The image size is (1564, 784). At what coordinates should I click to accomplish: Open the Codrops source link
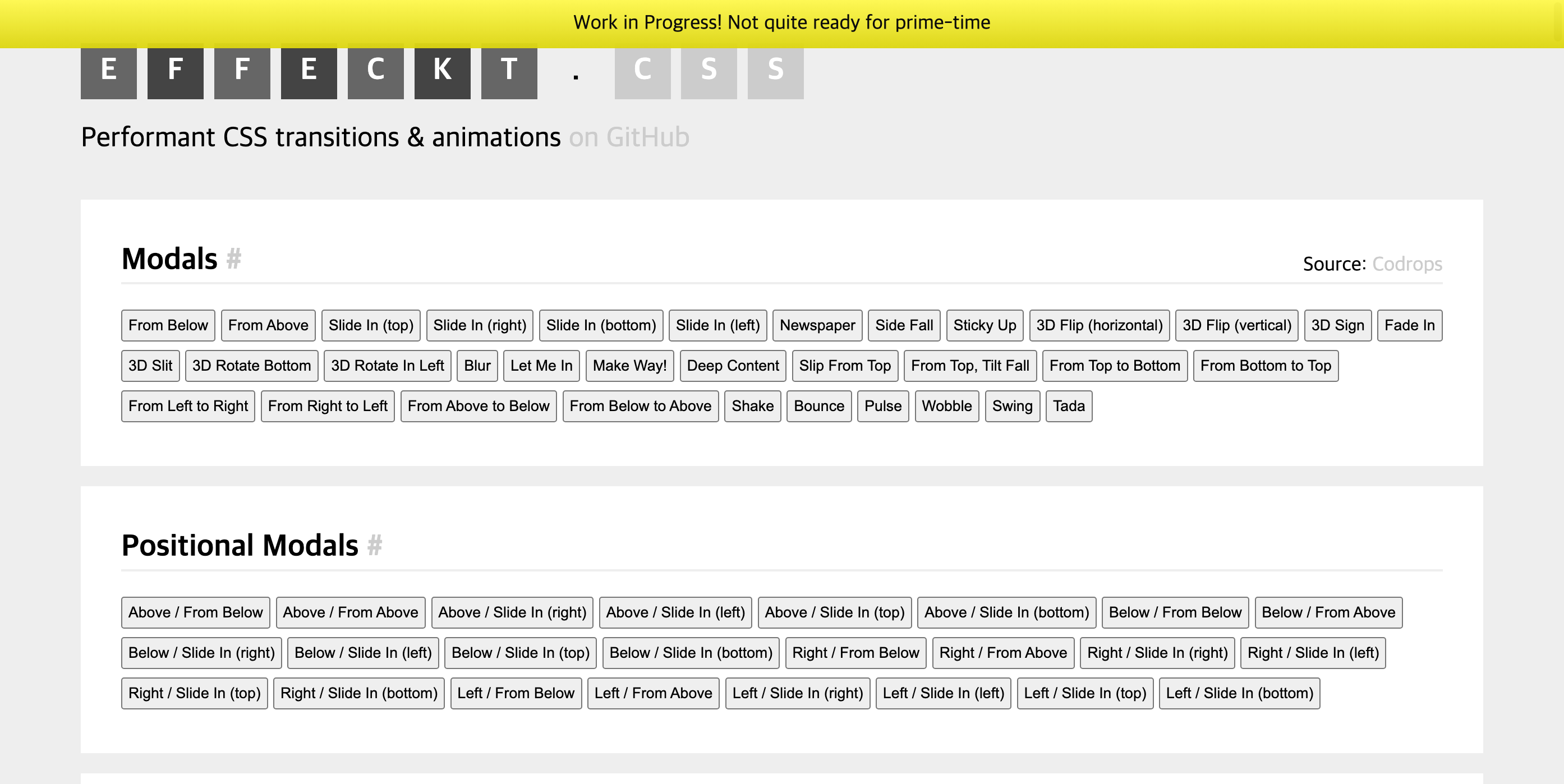[1407, 264]
